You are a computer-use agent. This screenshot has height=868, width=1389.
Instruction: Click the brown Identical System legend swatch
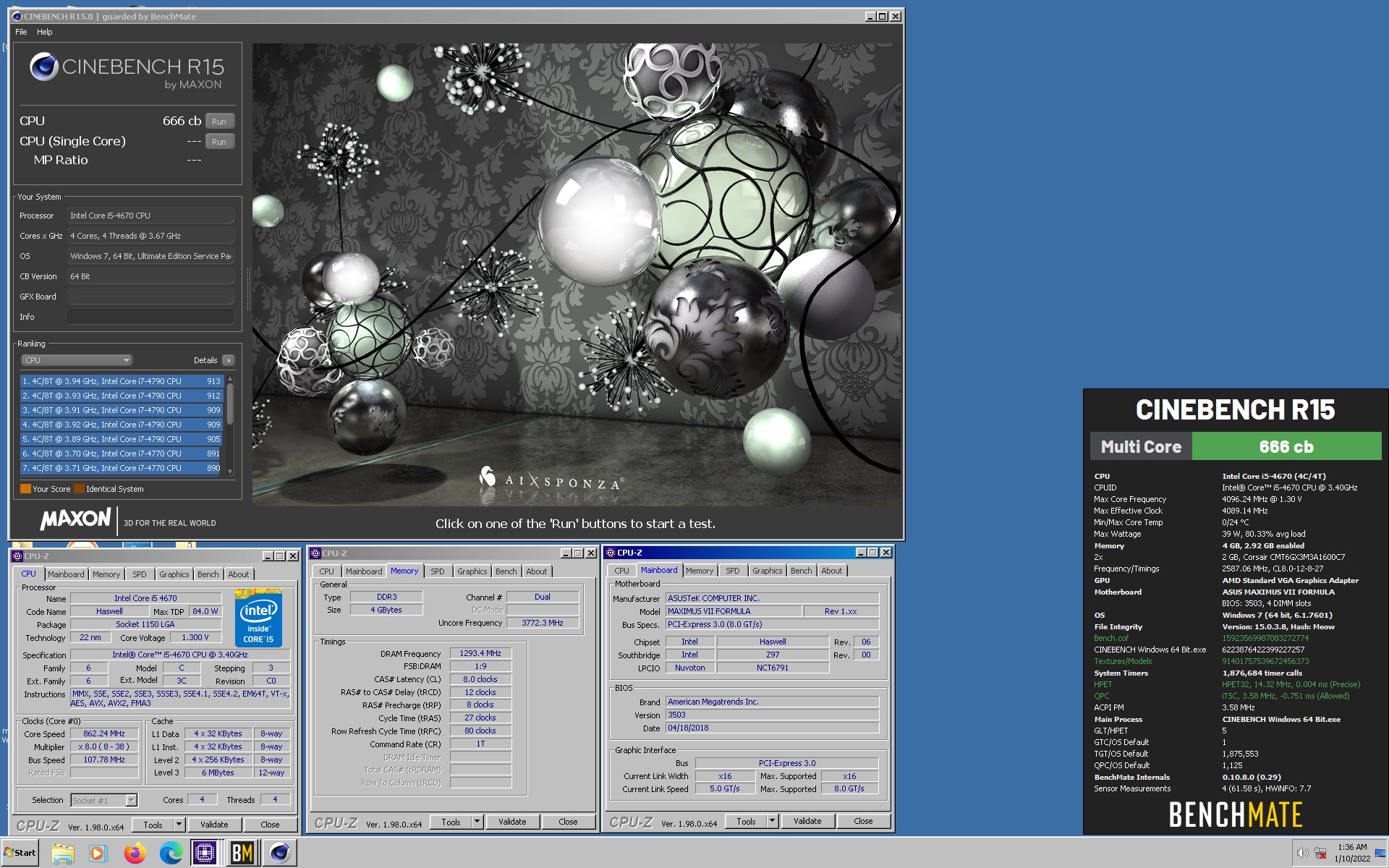point(79,489)
